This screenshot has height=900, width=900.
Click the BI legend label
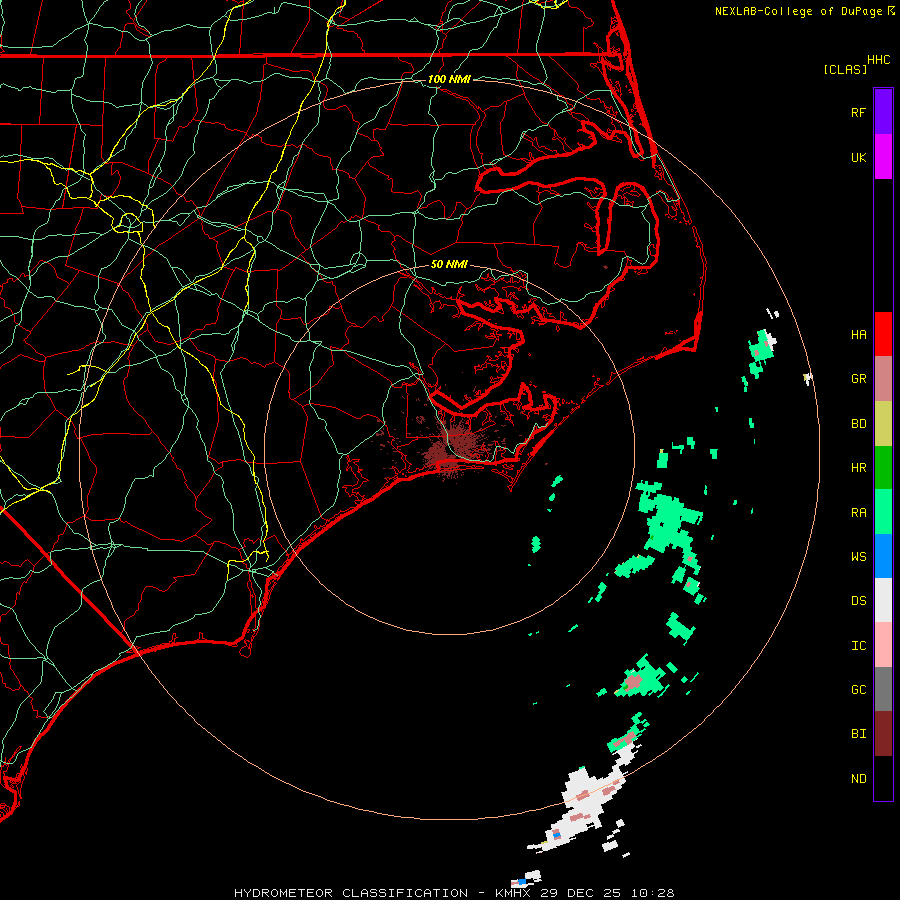(x=858, y=734)
